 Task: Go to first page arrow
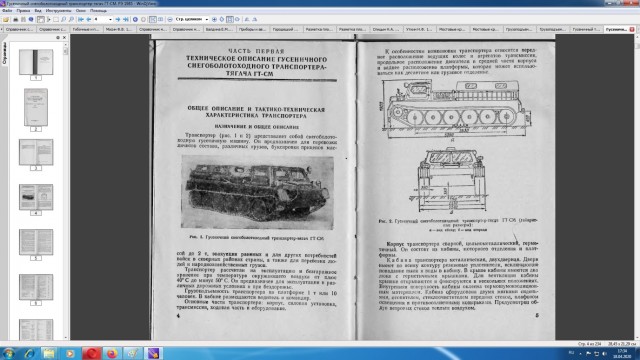(81, 19)
